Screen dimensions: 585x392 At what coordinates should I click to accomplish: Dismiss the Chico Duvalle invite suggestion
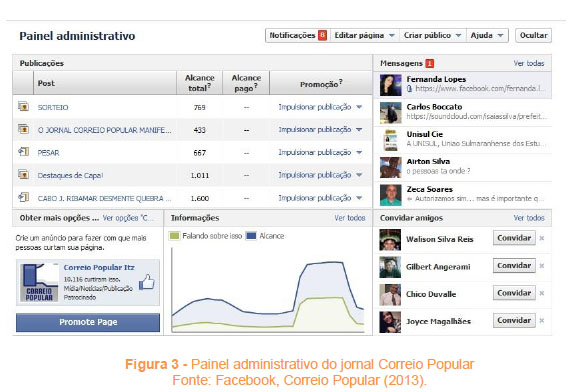coord(542,293)
